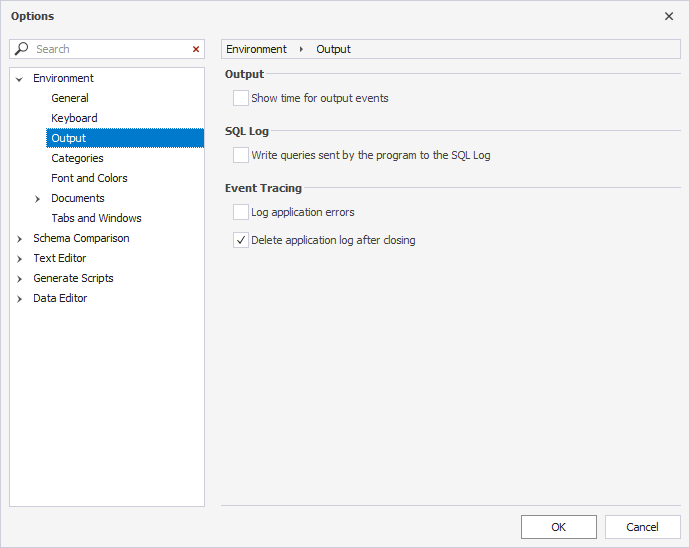The height and width of the screenshot is (548, 690).
Task: Expand the Documents node
Action: pos(37,199)
